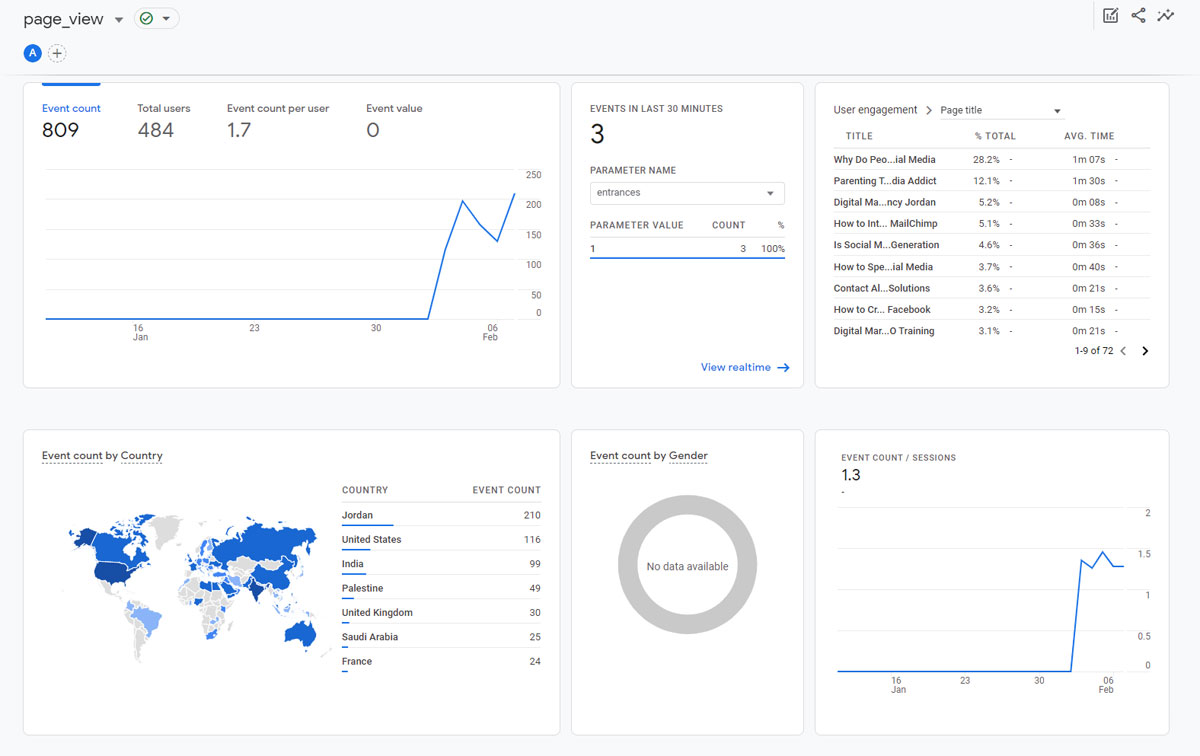Open the Insights sparkline icon

coord(1166,15)
